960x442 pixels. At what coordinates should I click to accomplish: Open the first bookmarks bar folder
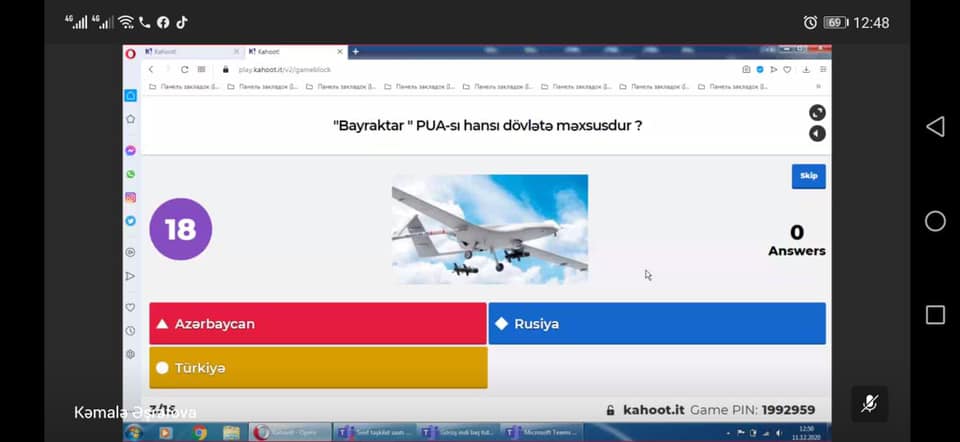coord(184,87)
